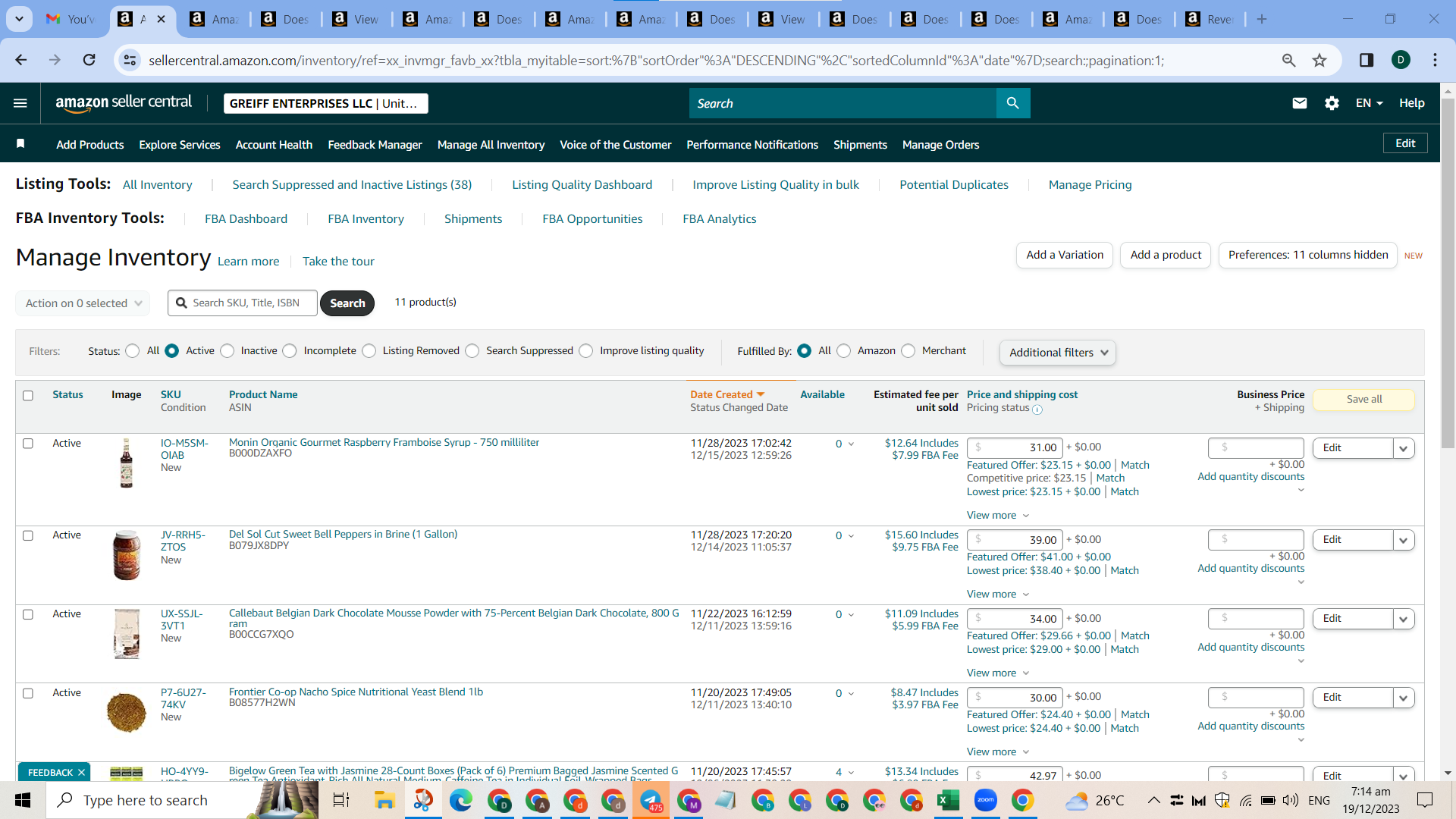Open Add Products menu item
The height and width of the screenshot is (819, 1456).
coord(89,145)
